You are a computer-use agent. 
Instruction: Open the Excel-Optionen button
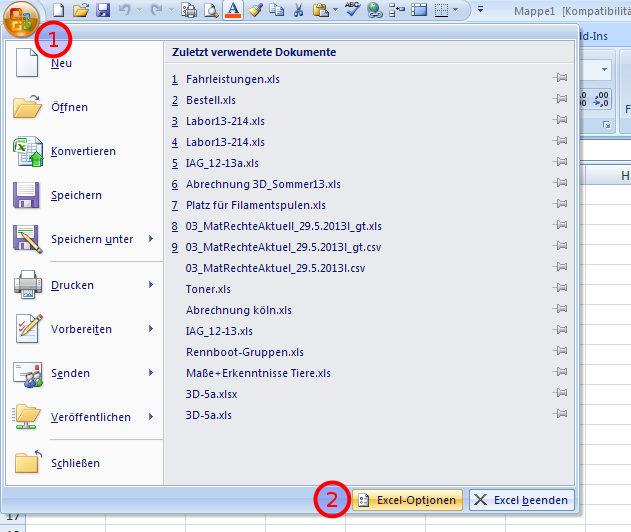click(407, 500)
